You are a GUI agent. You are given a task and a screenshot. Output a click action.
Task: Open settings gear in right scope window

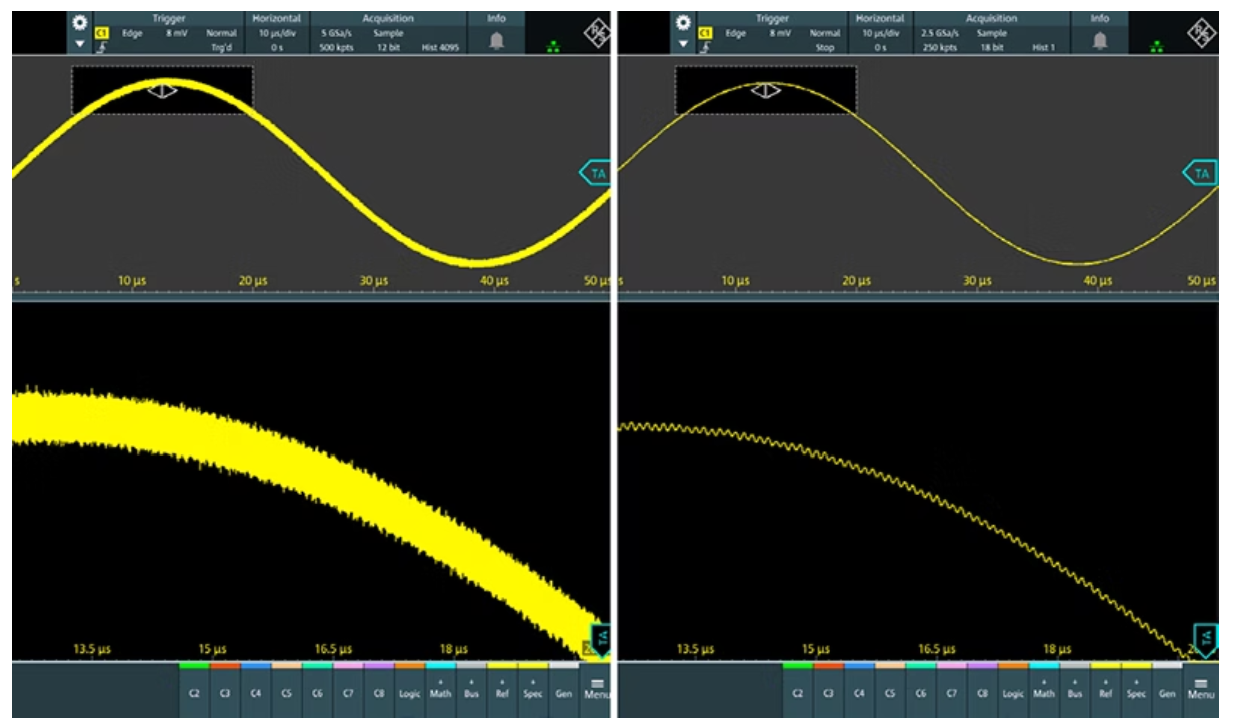click(x=684, y=23)
